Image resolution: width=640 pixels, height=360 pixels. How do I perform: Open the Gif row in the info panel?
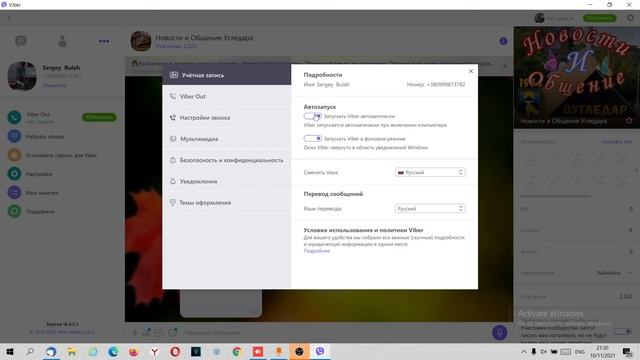(x=577, y=209)
